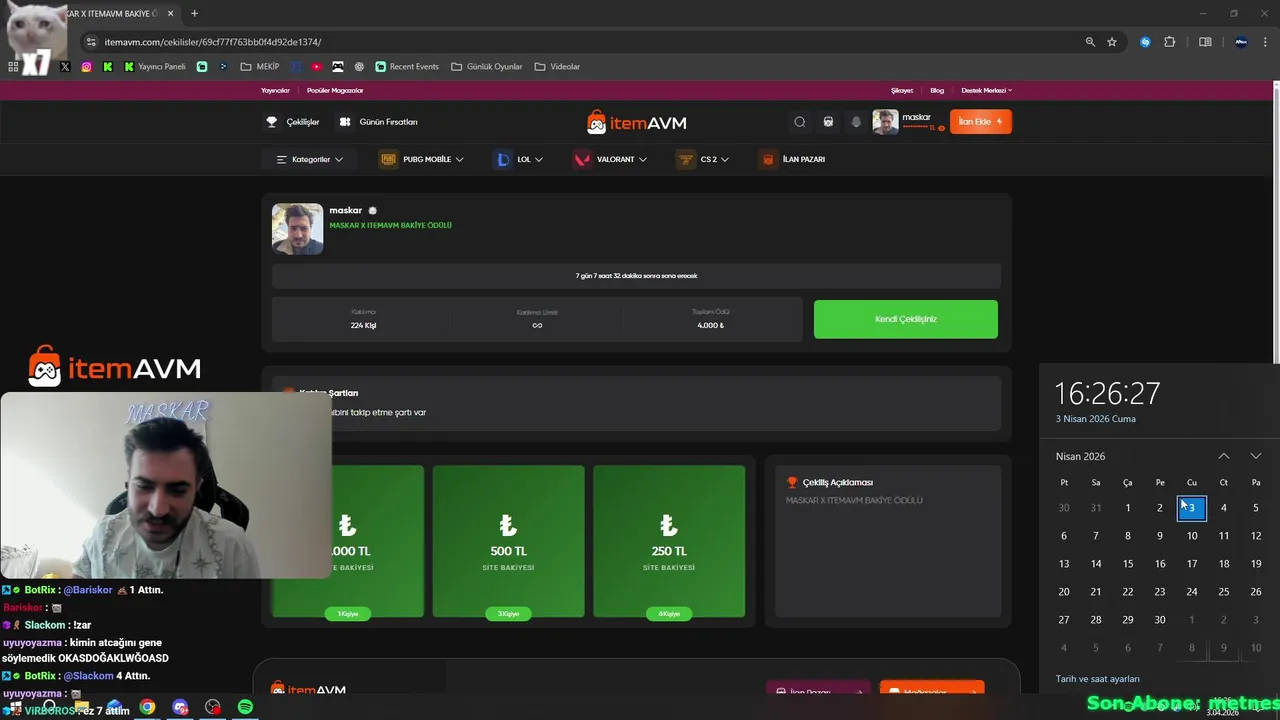
Task: Expand the Destek Merkezi dropdown
Action: pos(987,90)
